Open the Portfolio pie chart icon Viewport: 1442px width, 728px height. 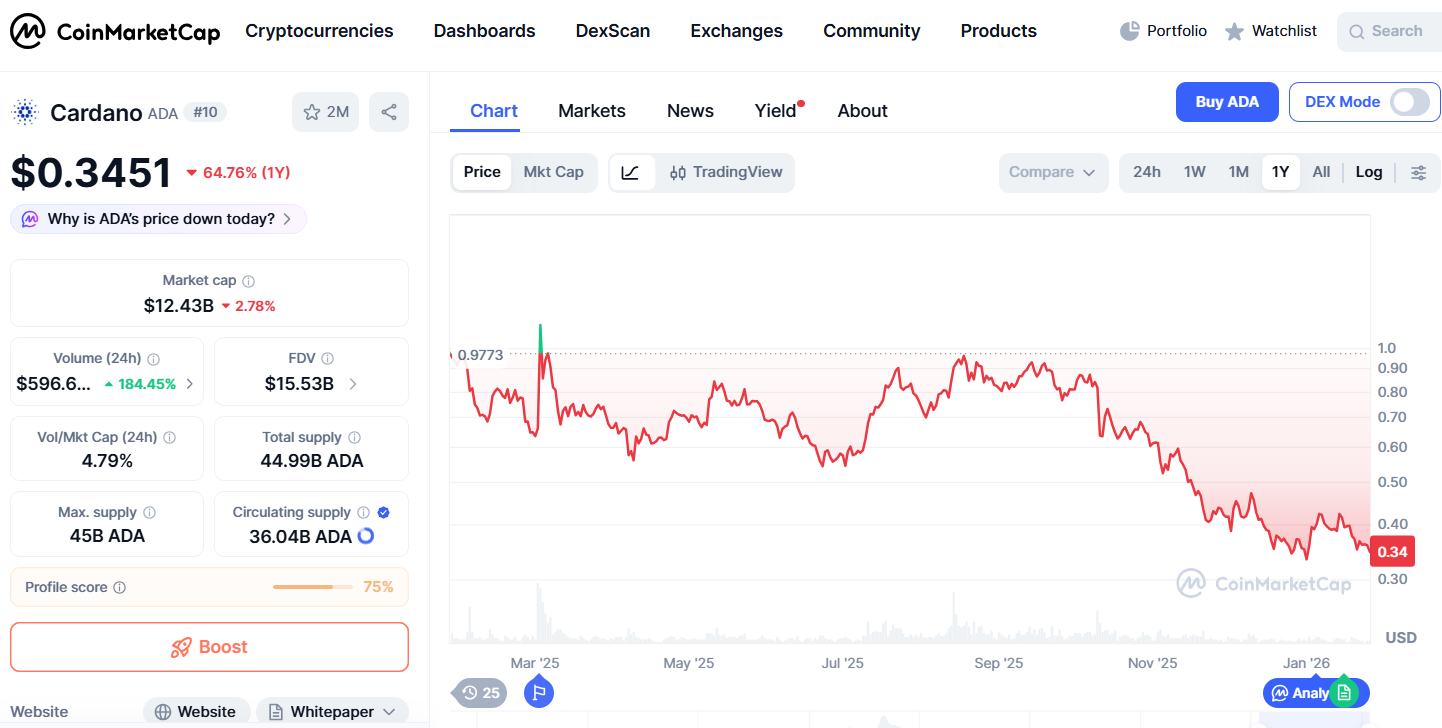(1130, 31)
